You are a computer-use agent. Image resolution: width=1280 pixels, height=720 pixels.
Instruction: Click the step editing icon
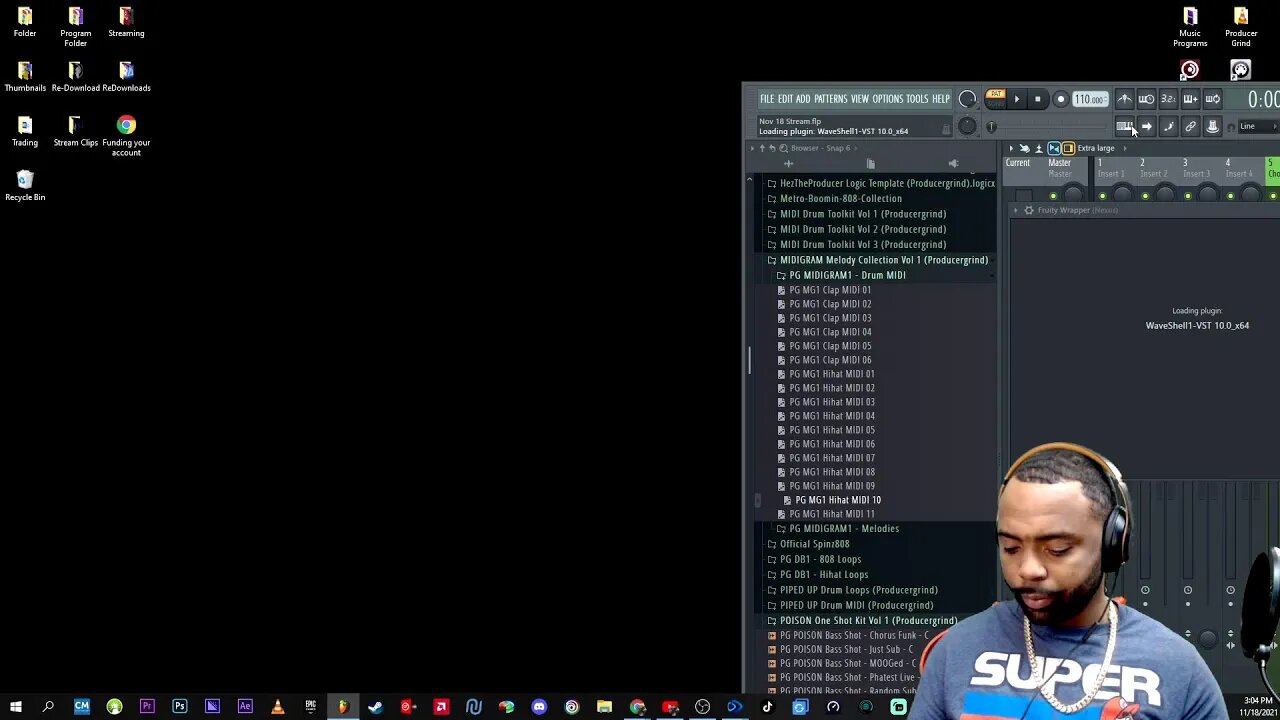coord(1168,127)
